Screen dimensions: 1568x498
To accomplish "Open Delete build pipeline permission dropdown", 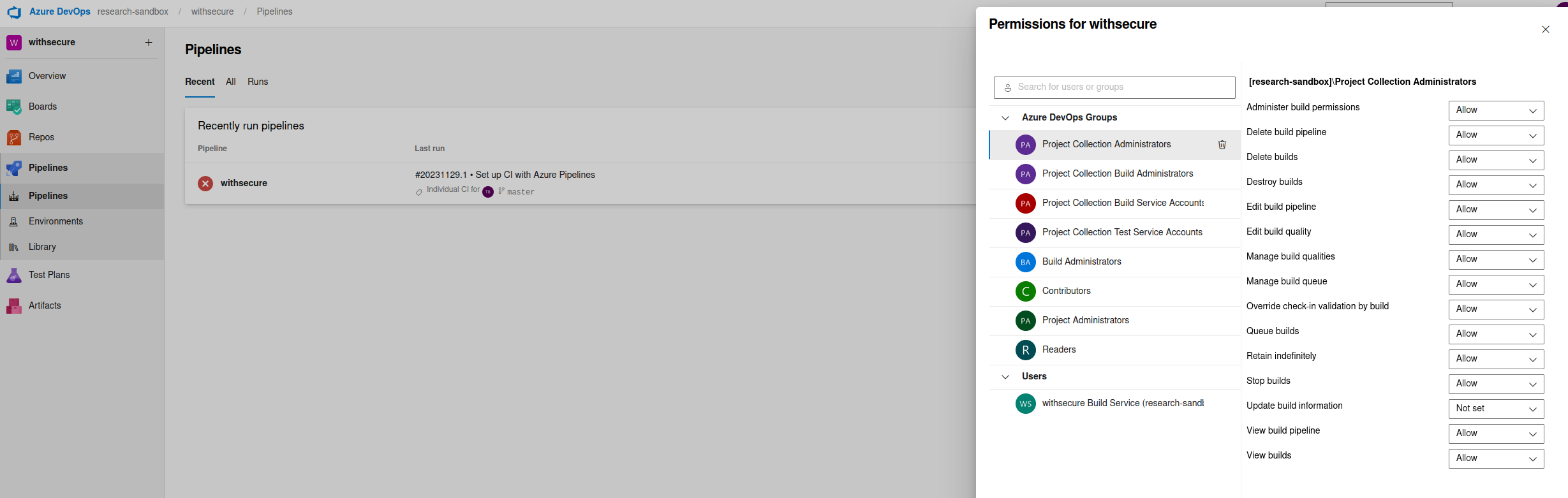I will 1496,135.
